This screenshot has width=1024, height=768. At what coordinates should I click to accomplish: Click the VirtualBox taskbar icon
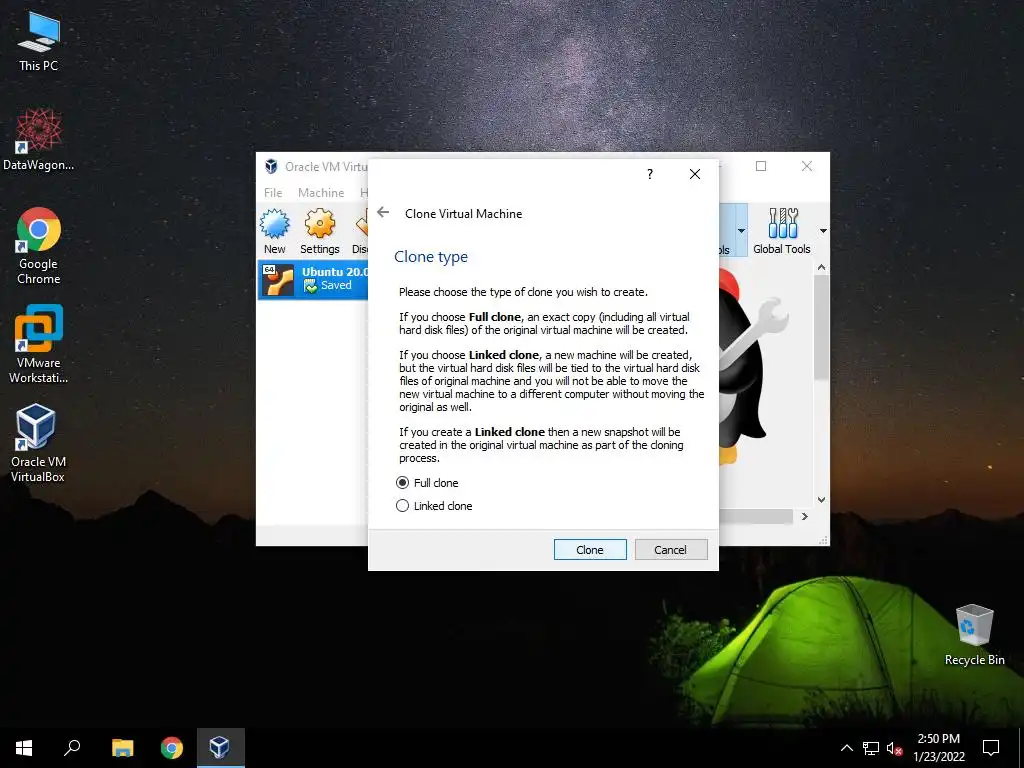point(220,748)
